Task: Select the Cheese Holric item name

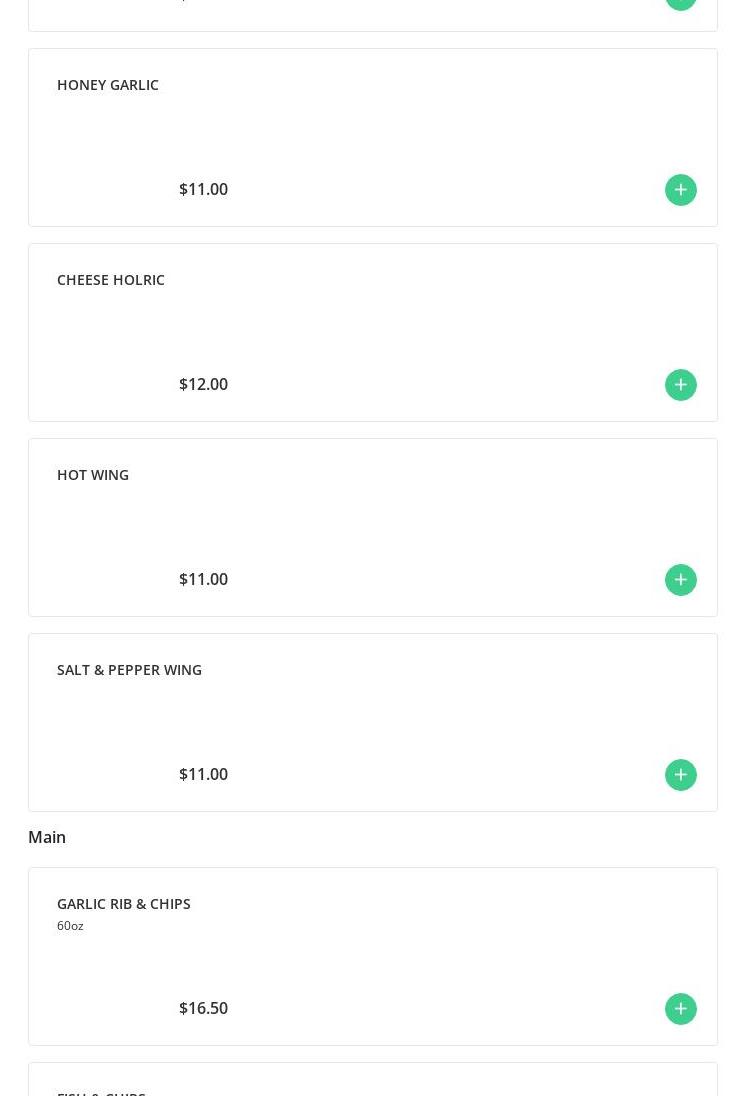Action: click(111, 280)
